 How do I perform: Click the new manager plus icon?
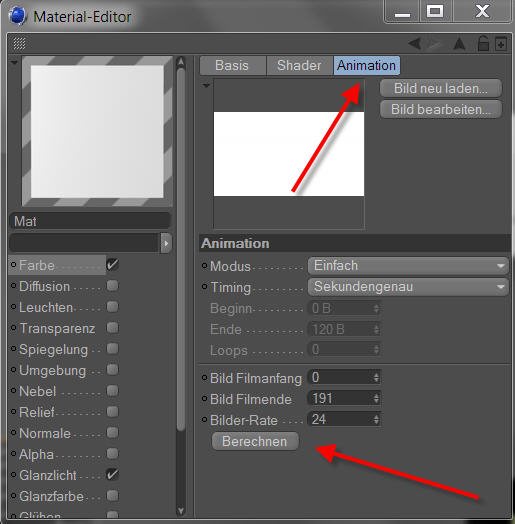coord(501,44)
